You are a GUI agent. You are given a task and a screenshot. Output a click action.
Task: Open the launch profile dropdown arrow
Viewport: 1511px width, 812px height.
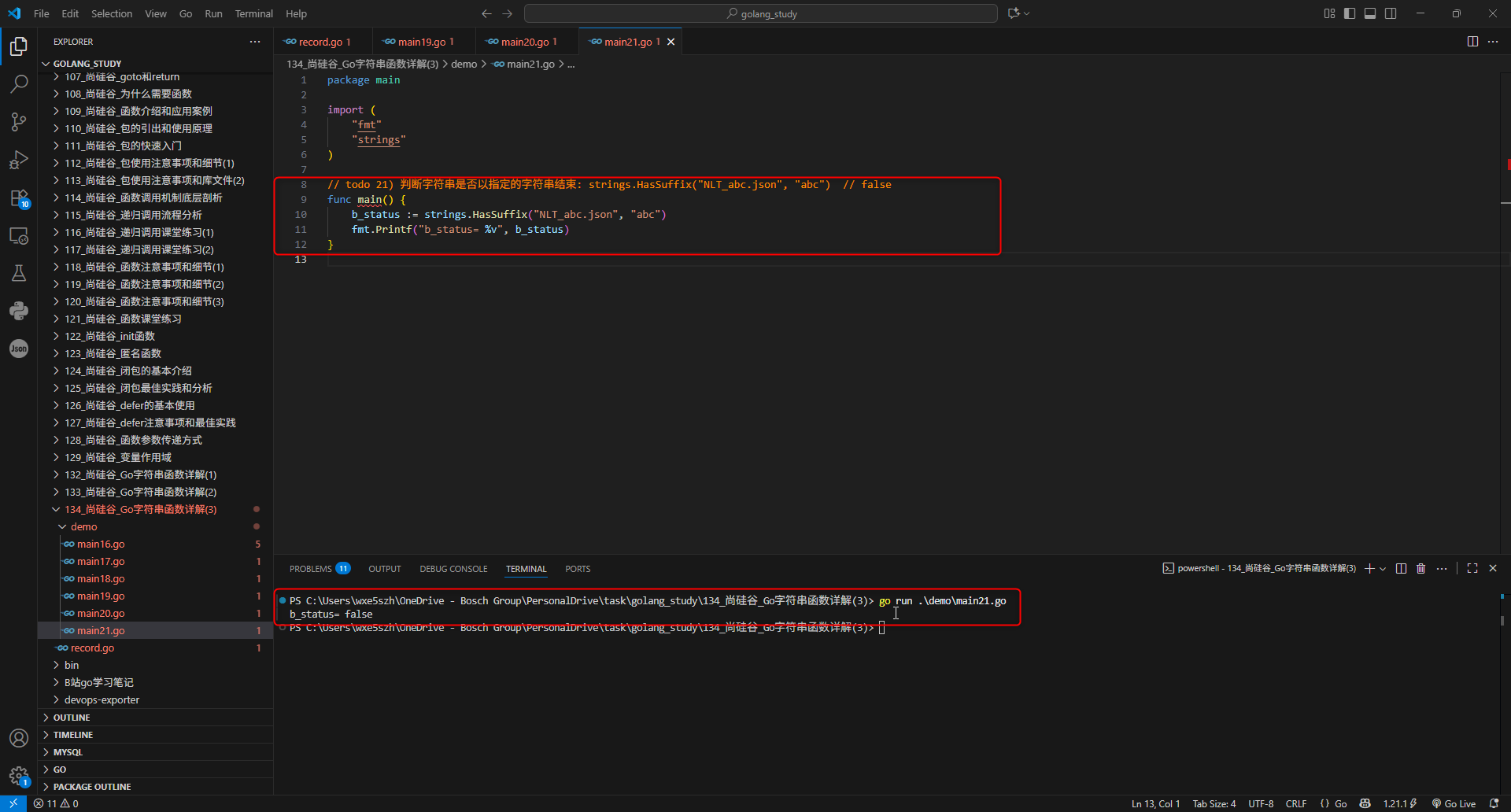pos(1383,568)
